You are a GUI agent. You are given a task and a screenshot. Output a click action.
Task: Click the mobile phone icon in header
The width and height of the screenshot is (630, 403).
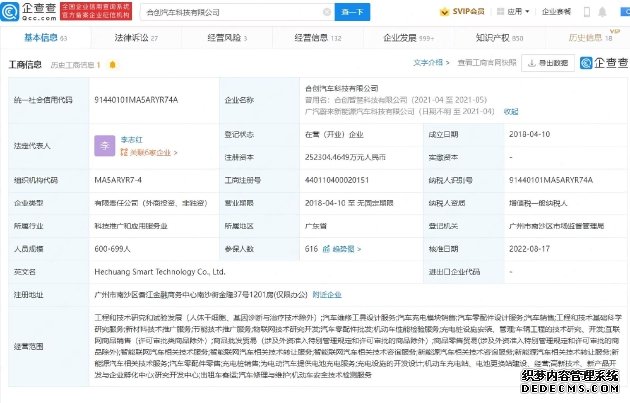[587, 12]
